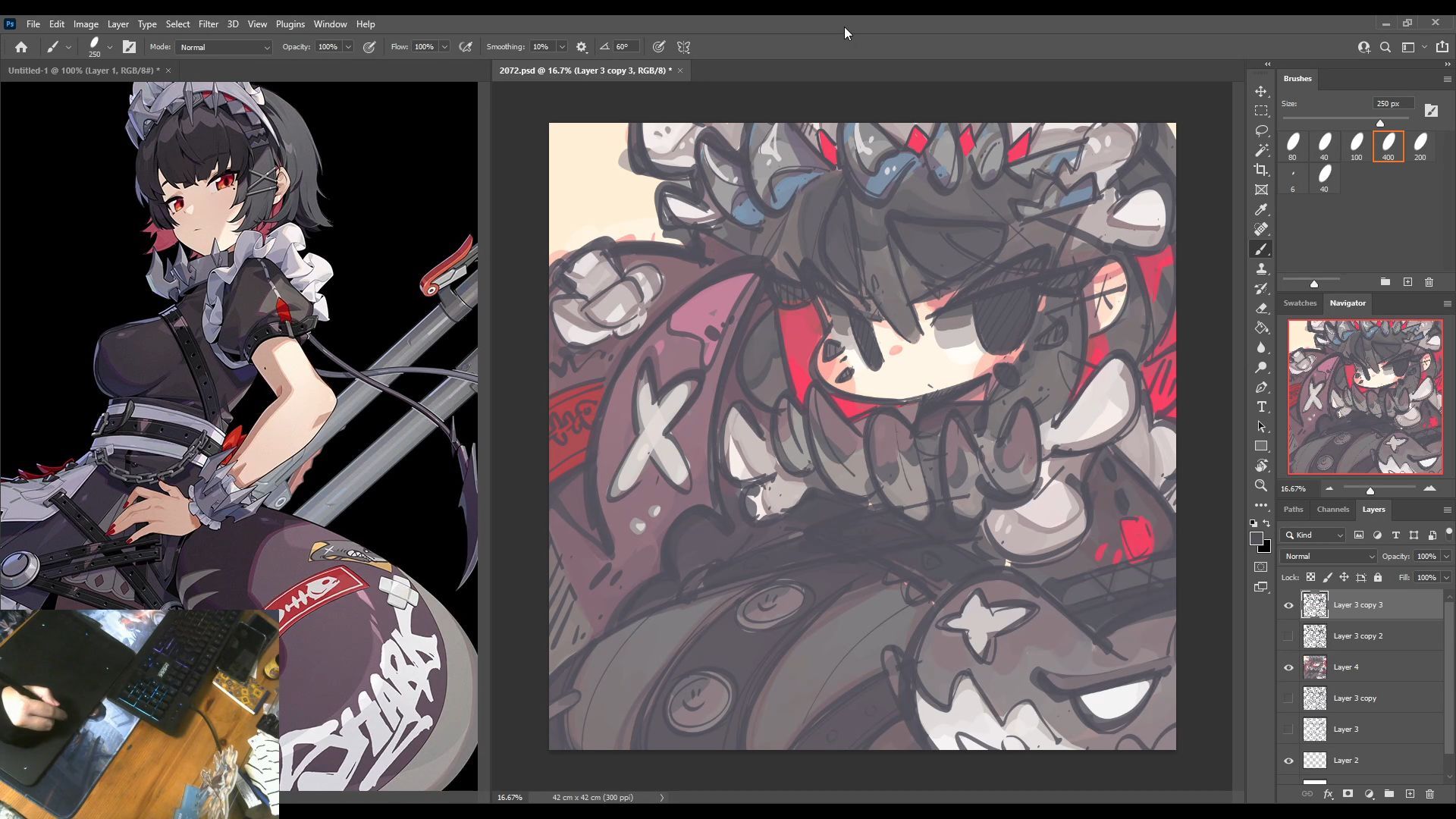This screenshot has width=1456, height=819.
Task: Open brush preset picker arrow
Action: (110, 47)
